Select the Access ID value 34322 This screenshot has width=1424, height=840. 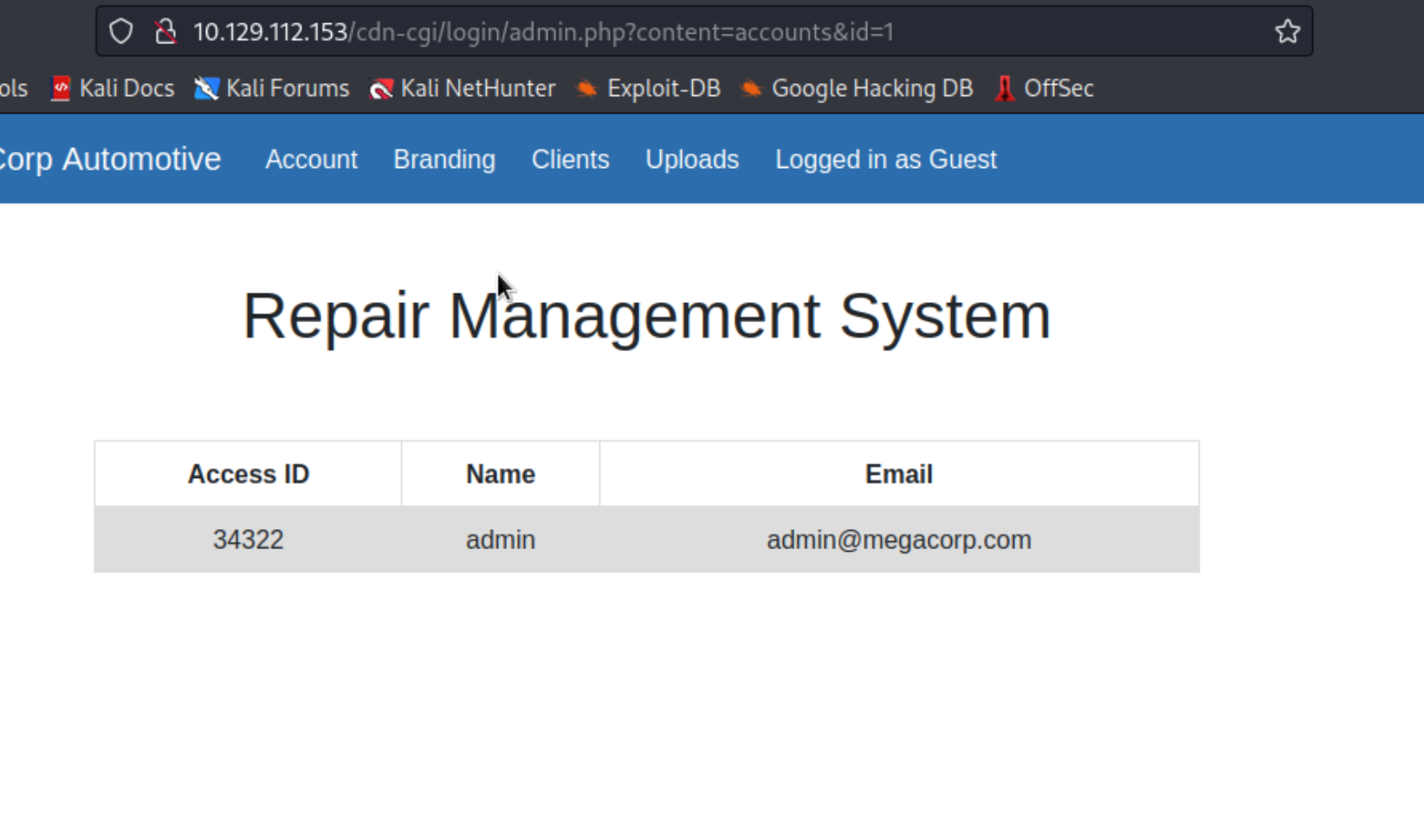point(248,540)
